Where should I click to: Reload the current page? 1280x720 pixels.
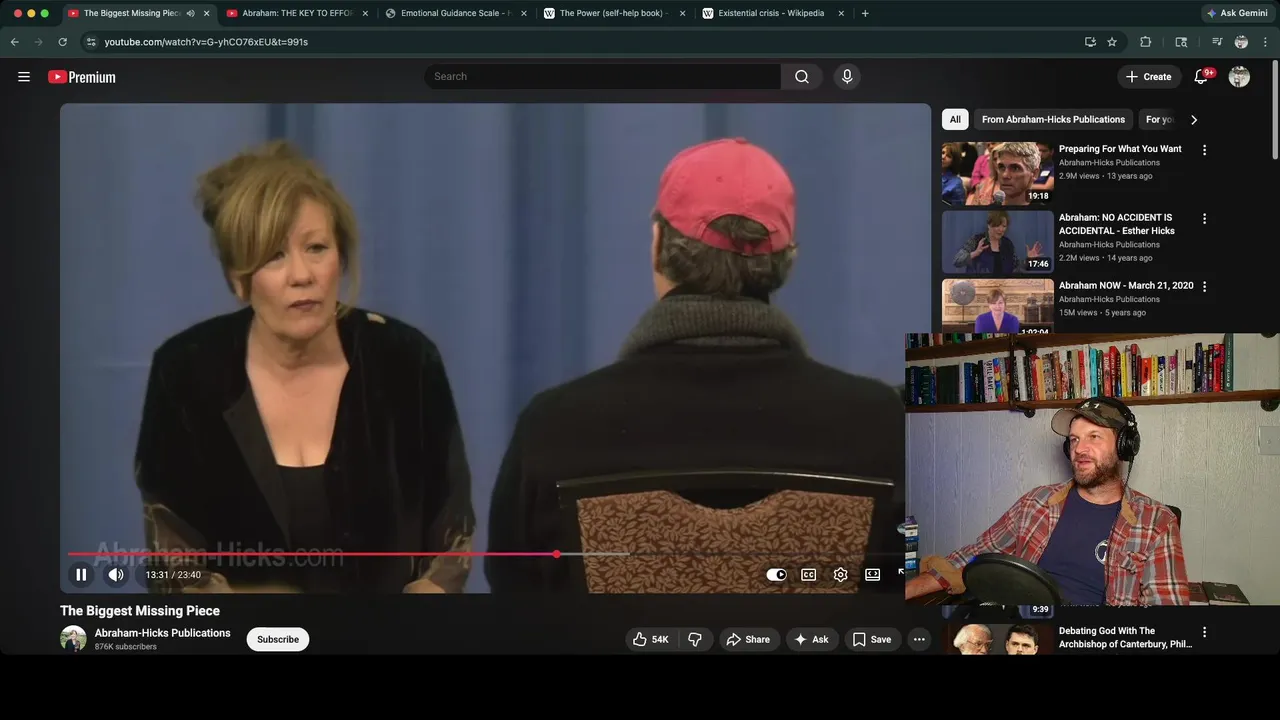coord(62,42)
